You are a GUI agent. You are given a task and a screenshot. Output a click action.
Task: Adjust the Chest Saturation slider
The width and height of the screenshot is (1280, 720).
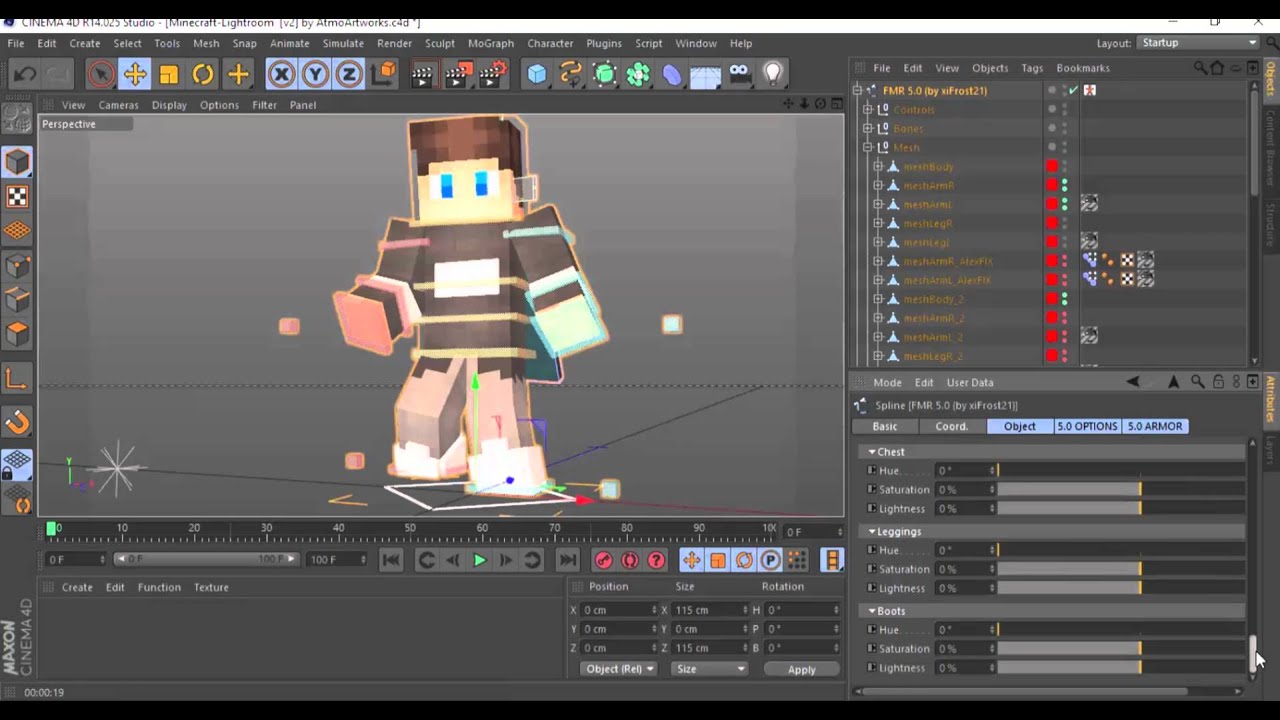[1120, 490]
